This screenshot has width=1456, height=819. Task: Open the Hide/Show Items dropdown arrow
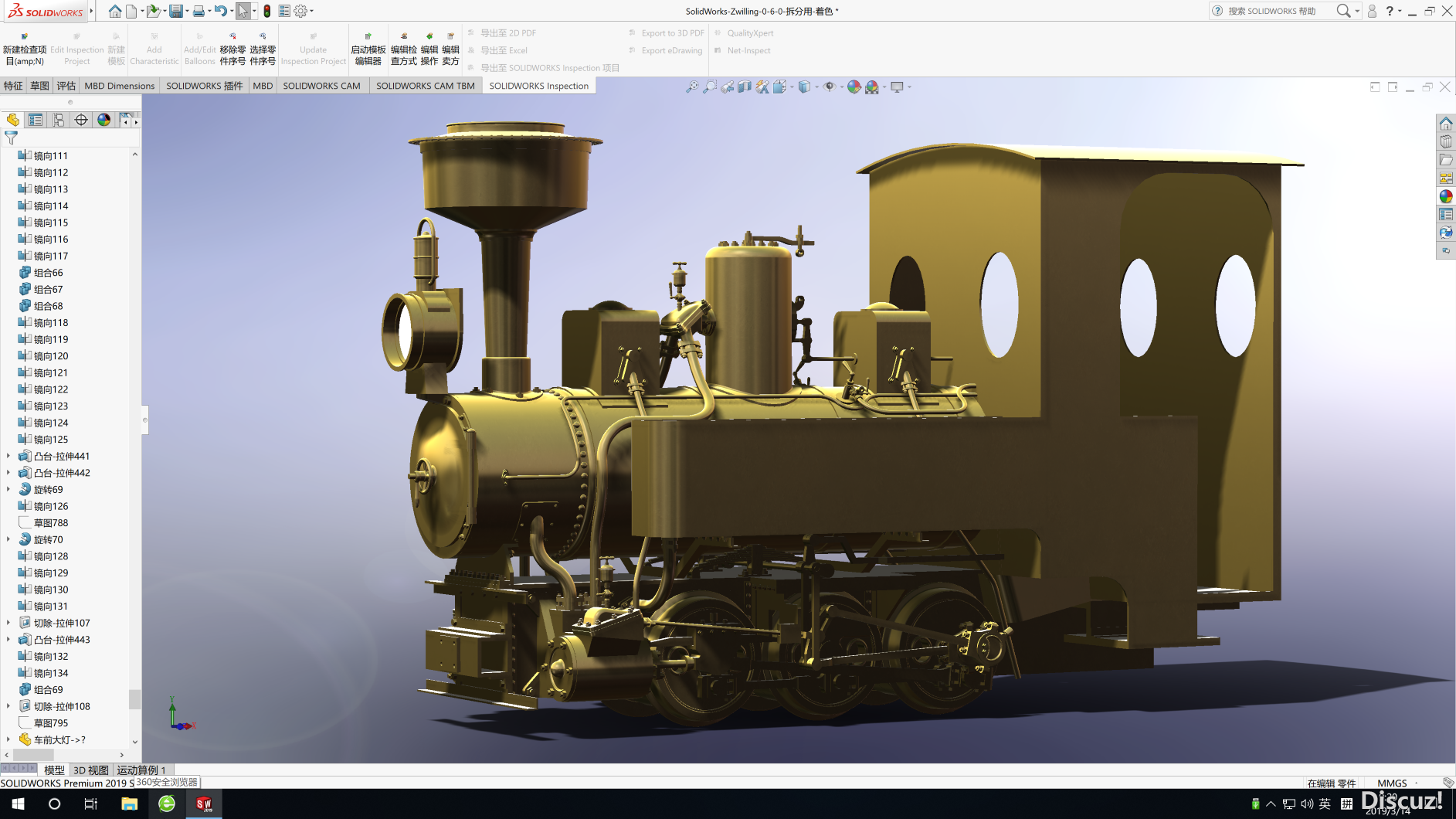841,87
